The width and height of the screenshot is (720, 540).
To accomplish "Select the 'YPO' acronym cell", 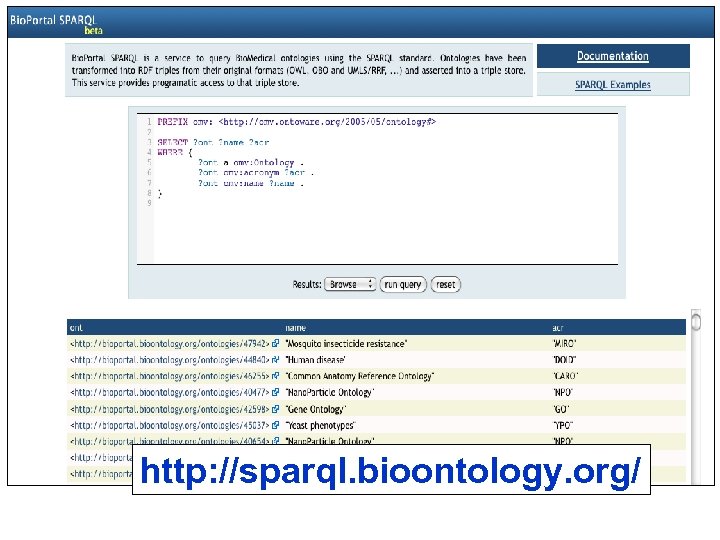I will [563, 425].
